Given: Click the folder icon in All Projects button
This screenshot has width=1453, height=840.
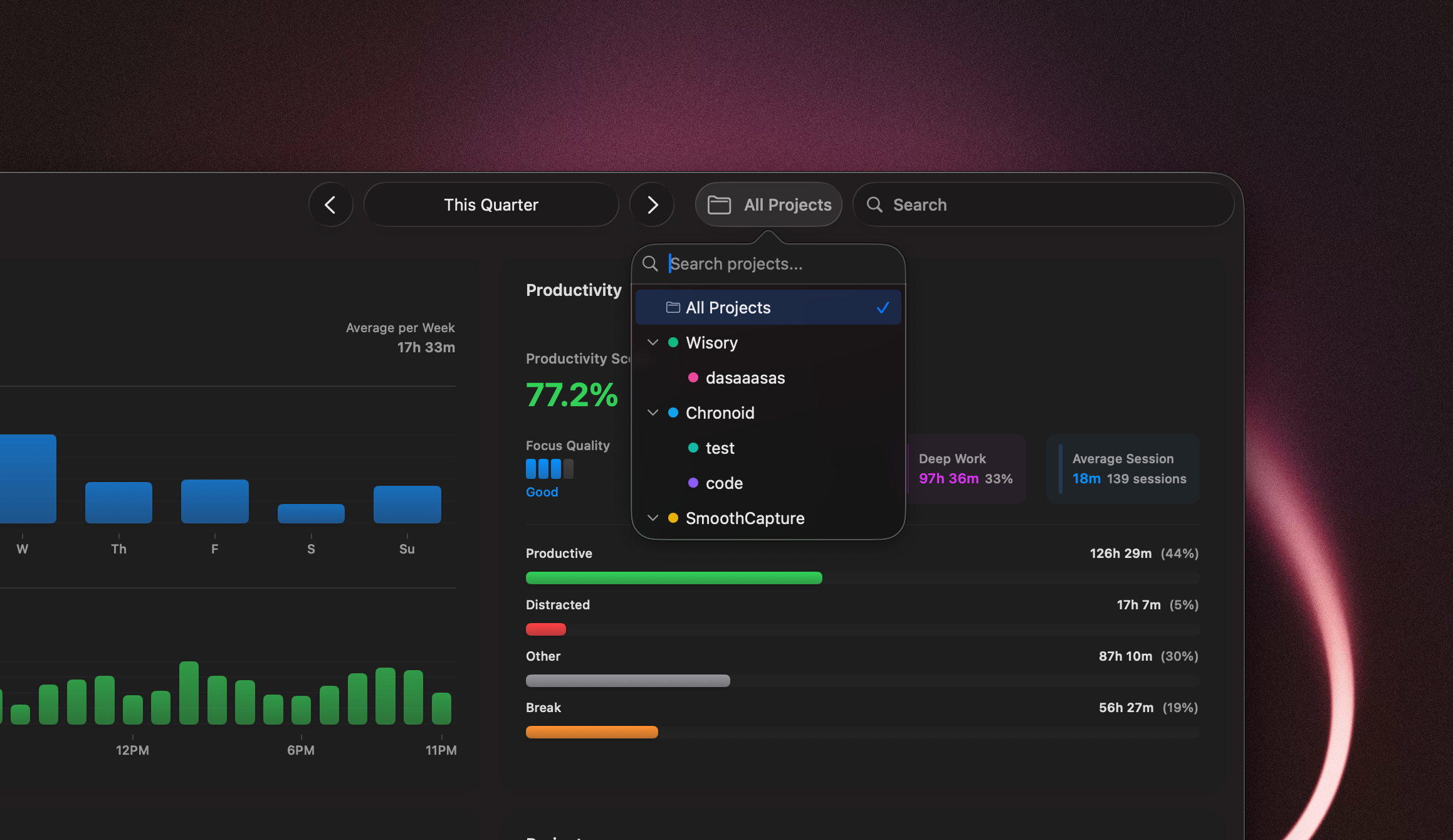Looking at the screenshot, I should click(719, 205).
